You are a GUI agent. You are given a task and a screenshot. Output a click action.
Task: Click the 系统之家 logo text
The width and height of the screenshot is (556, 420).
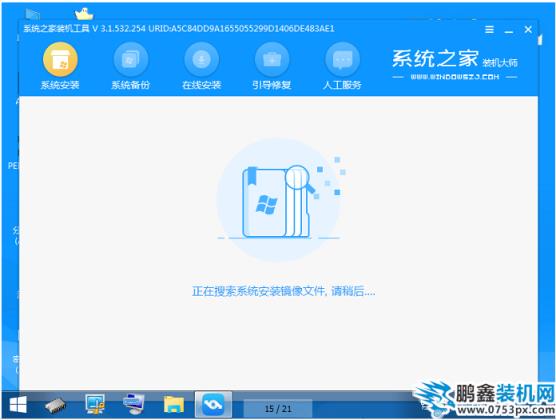[x=435, y=59]
